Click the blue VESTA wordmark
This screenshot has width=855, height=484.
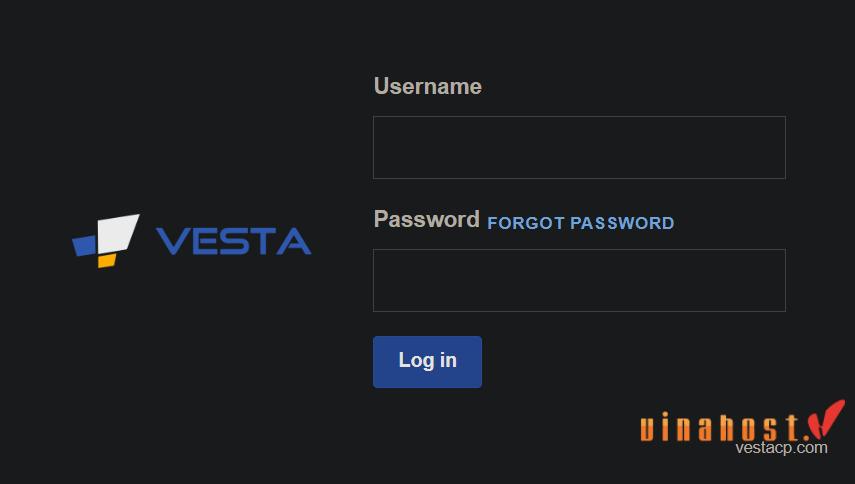233,241
